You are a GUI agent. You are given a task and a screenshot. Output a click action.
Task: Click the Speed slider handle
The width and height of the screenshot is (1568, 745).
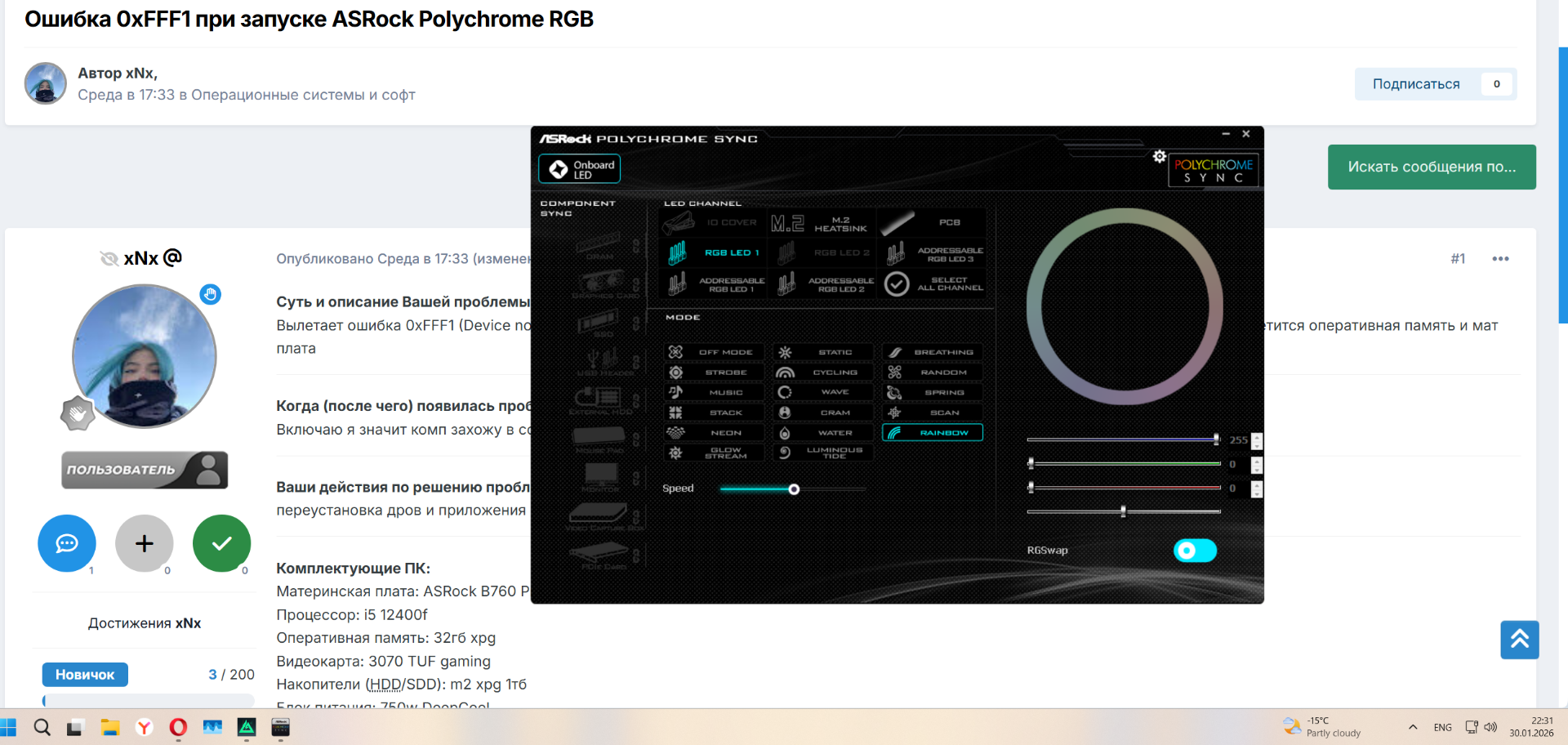click(x=794, y=489)
